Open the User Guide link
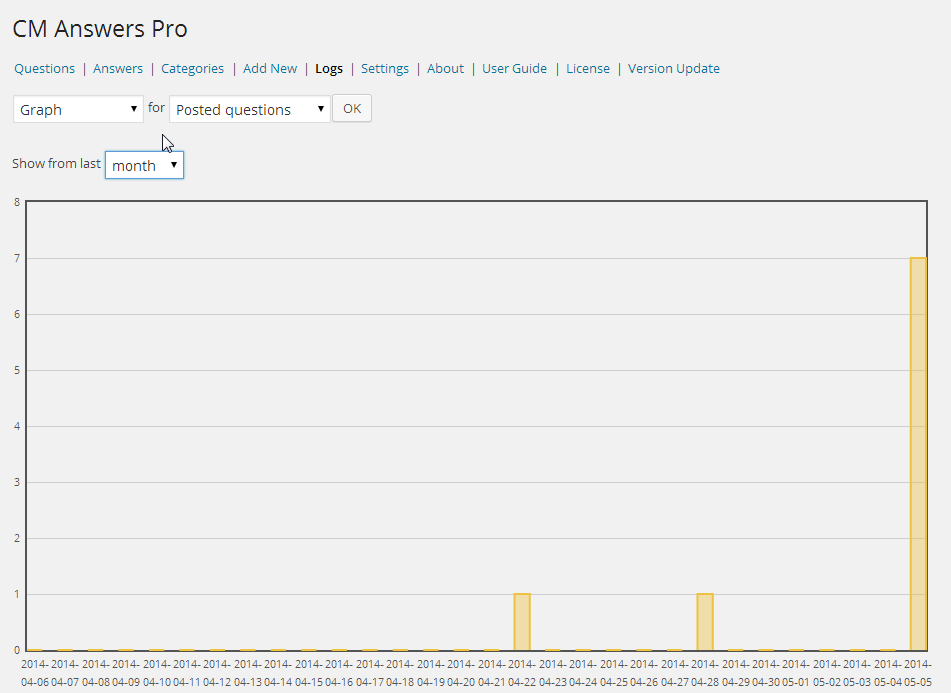 (x=514, y=69)
